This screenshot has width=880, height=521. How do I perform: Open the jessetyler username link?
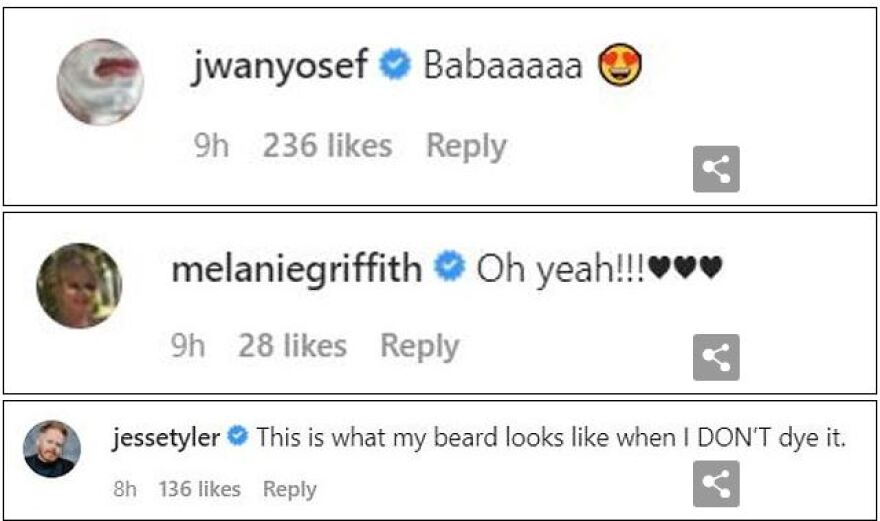pos(166,437)
